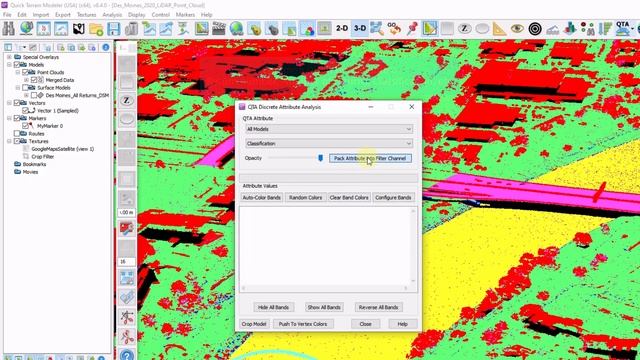Click the Push To Vertex Colors button
This screenshot has height=360, width=640.
click(303, 324)
